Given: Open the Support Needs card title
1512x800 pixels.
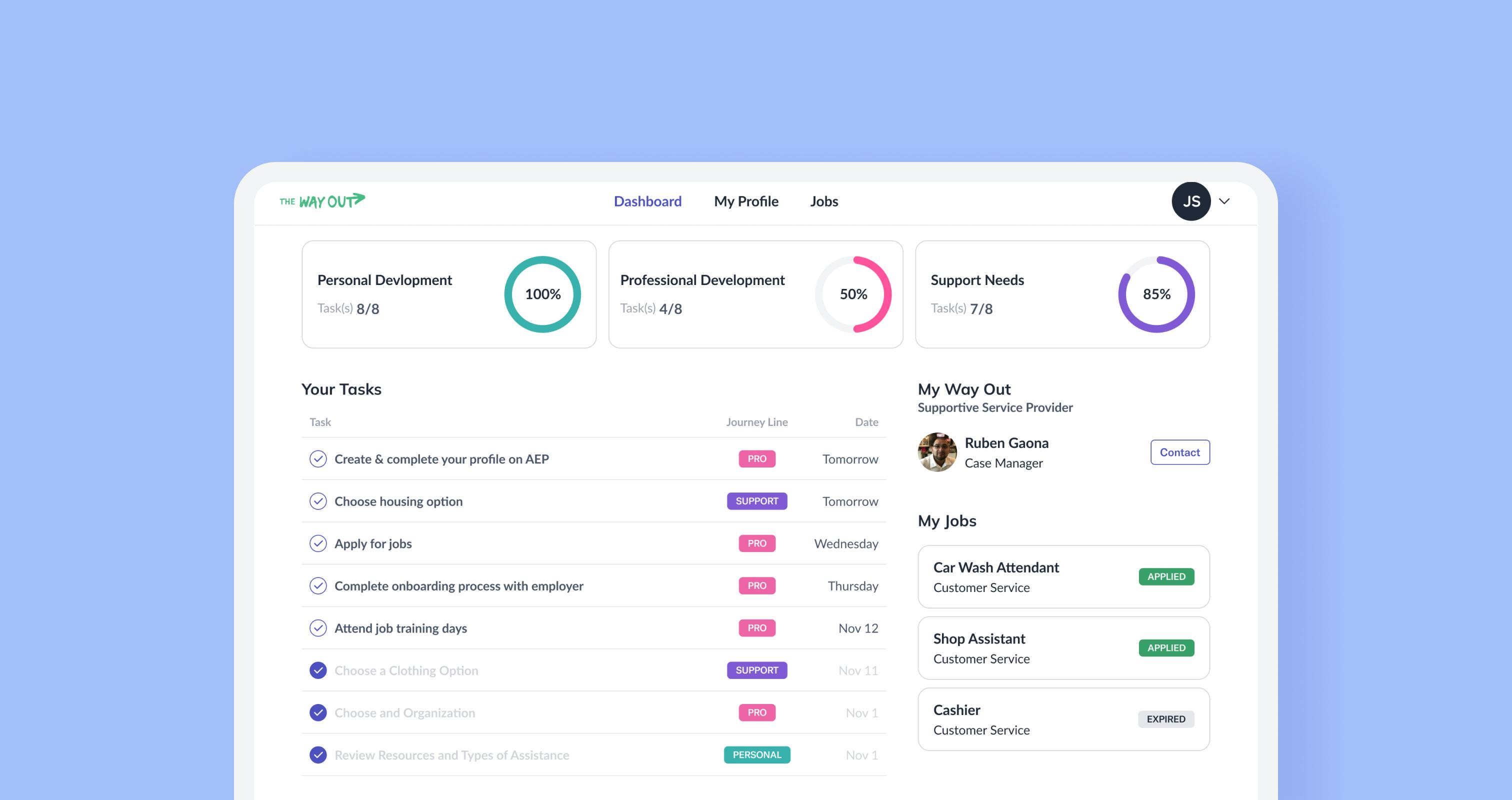Looking at the screenshot, I should 977,280.
